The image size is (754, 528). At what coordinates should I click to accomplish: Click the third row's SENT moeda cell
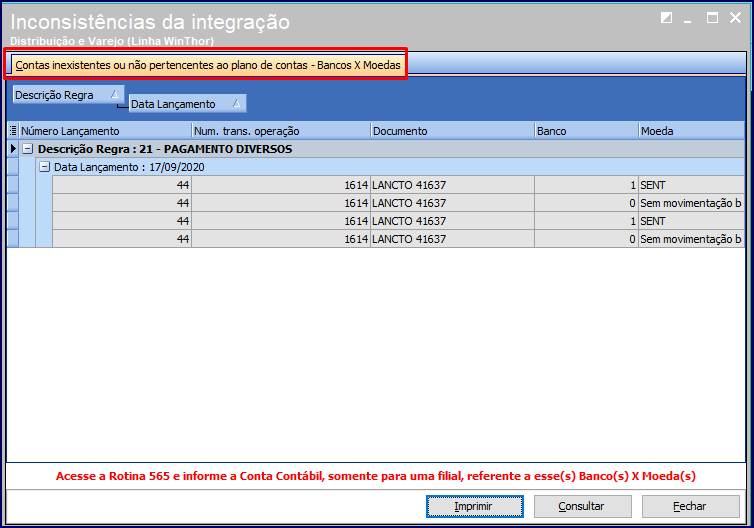point(691,221)
